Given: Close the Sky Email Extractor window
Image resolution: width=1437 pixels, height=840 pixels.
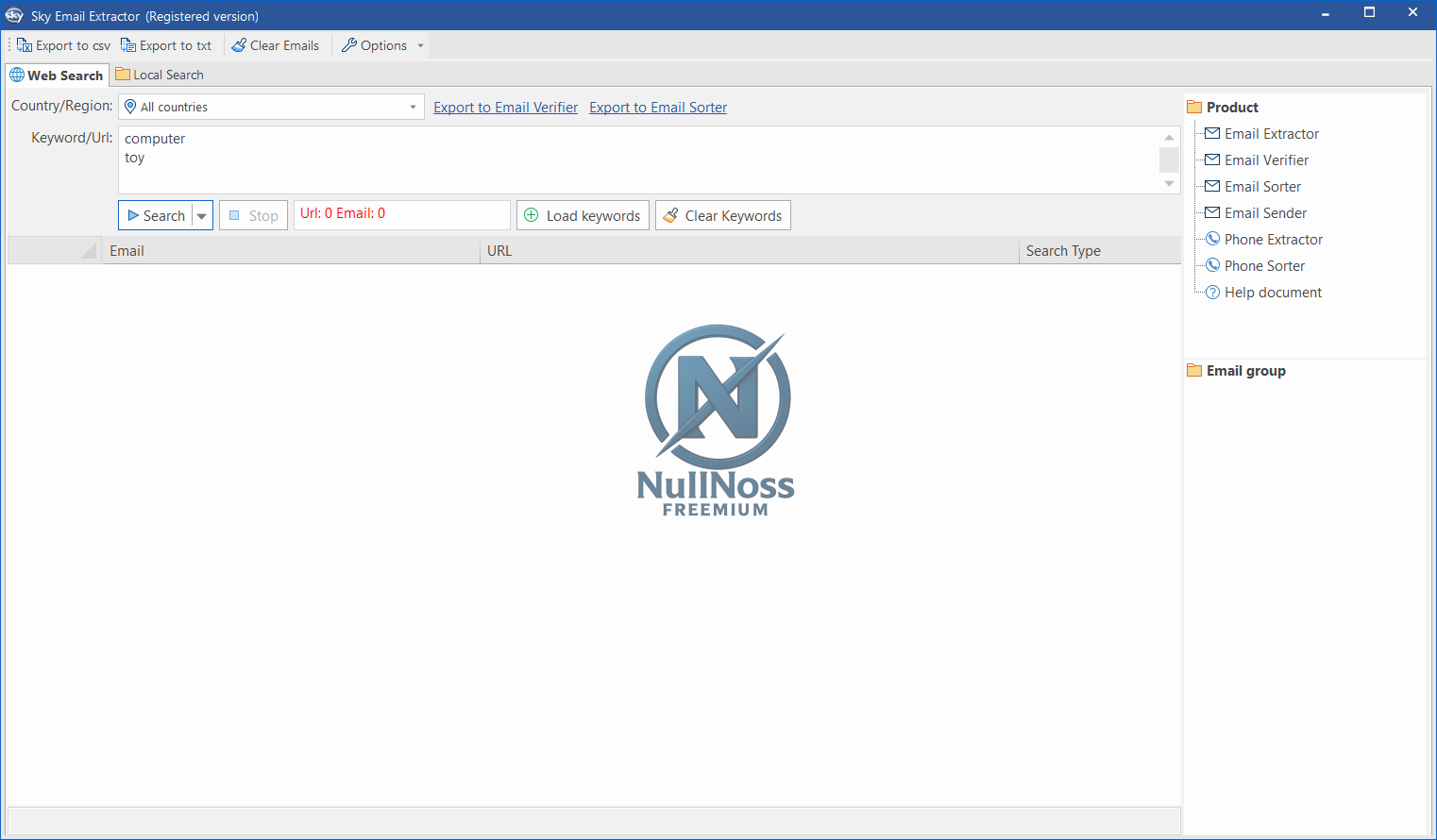Looking at the screenshot, I should click(1412, 13).
